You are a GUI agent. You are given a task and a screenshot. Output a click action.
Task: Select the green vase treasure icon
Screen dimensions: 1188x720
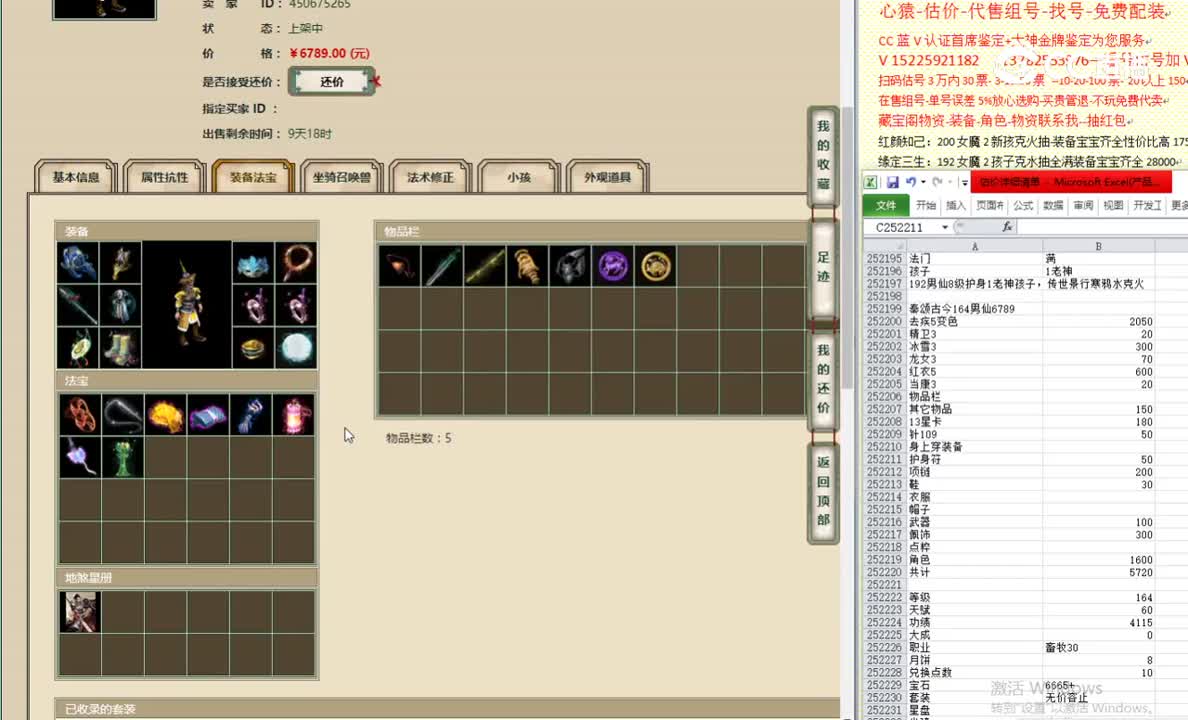coord(123,457)
